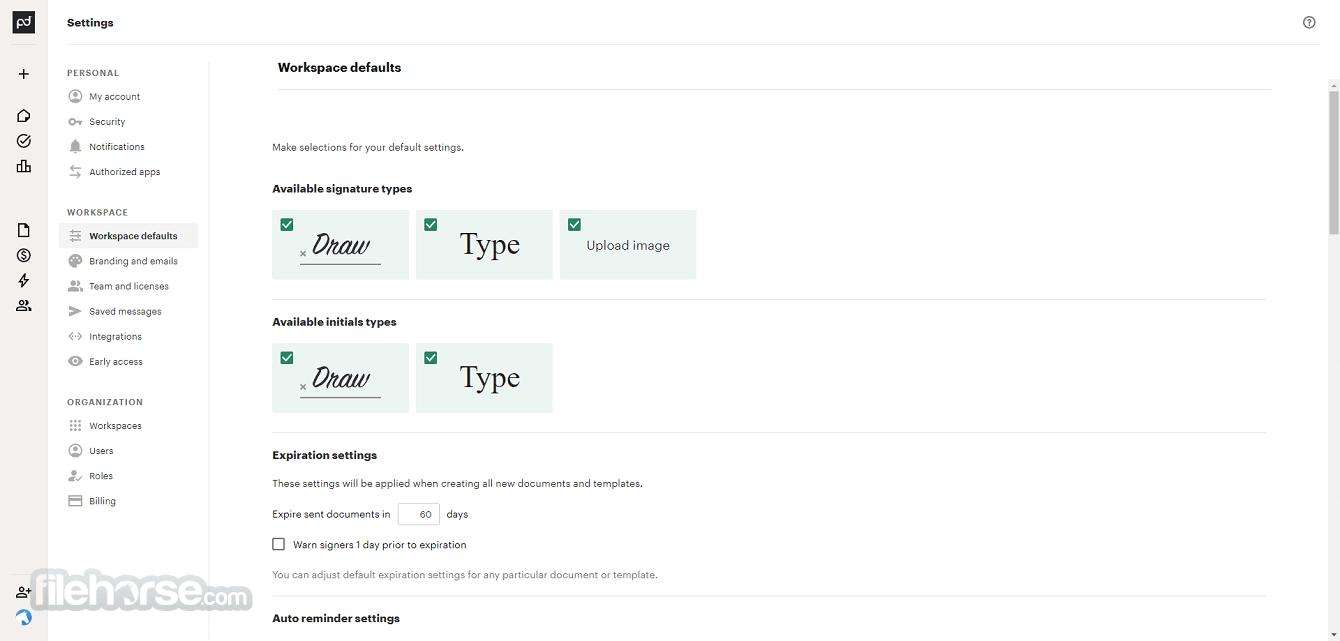Click the Authorized apps arrows icon
Screen dimensions: 1340x641
[75, 171]
